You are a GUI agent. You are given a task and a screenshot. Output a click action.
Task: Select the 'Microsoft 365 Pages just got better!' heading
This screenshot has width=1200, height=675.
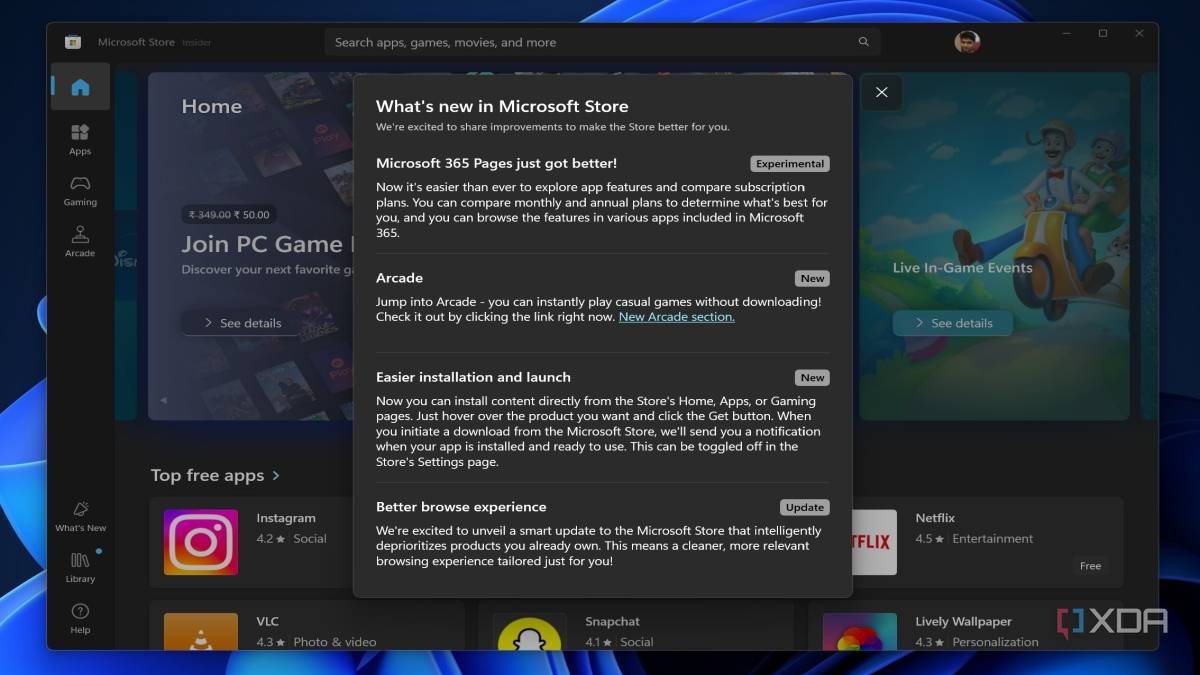point(496,163)
